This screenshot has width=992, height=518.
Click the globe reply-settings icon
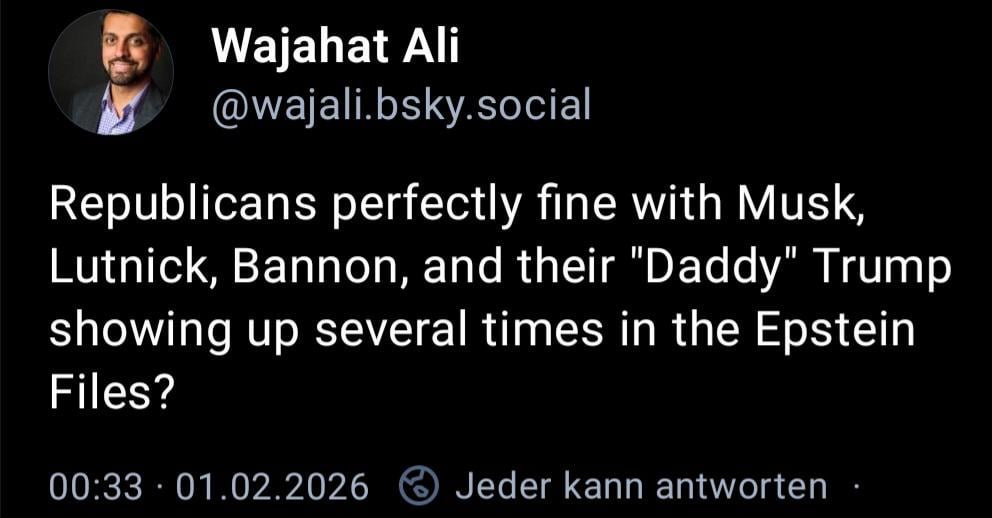(419, 487)
